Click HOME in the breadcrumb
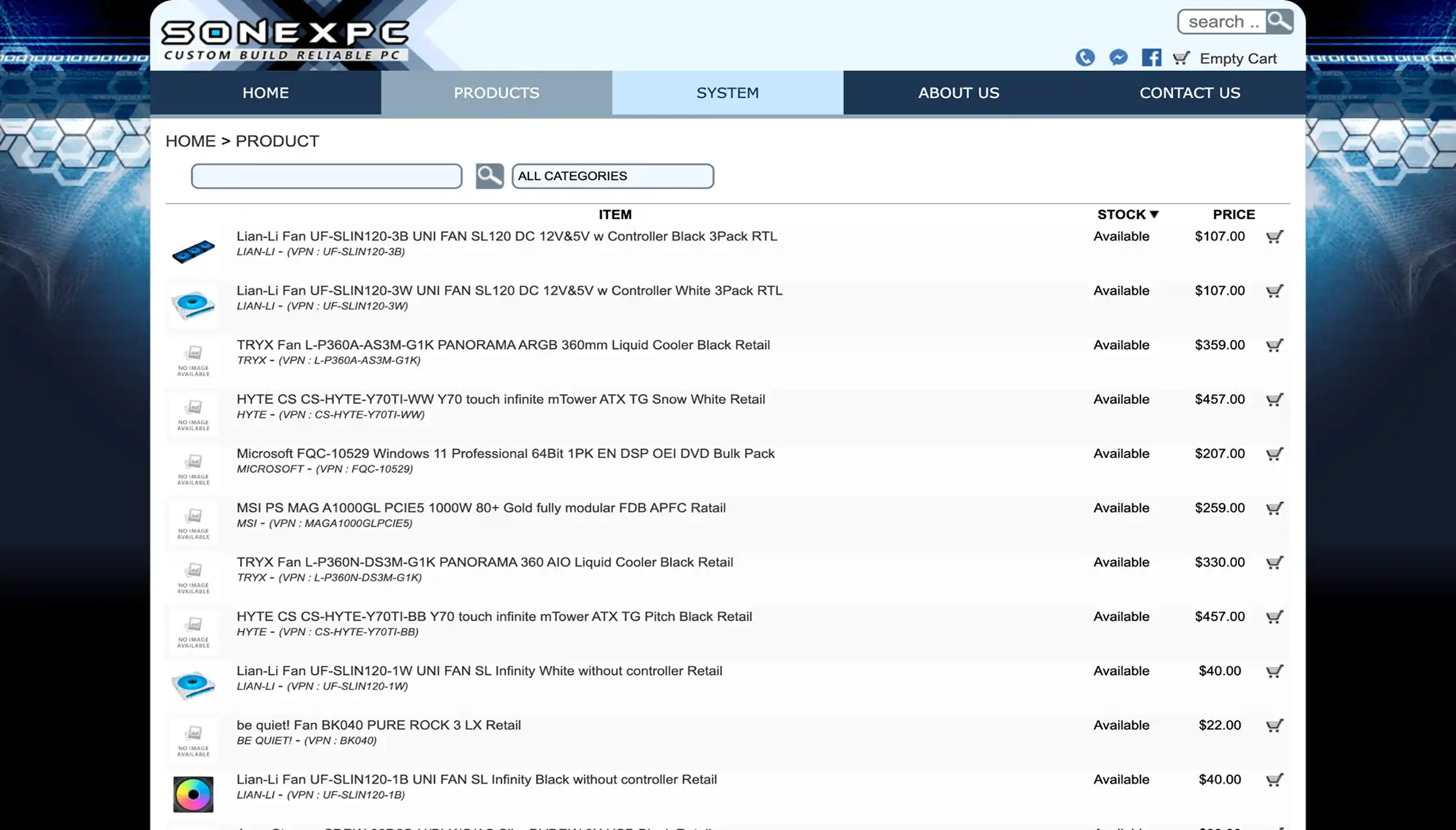The image size is (1456, 830). [x=190, y=141]
